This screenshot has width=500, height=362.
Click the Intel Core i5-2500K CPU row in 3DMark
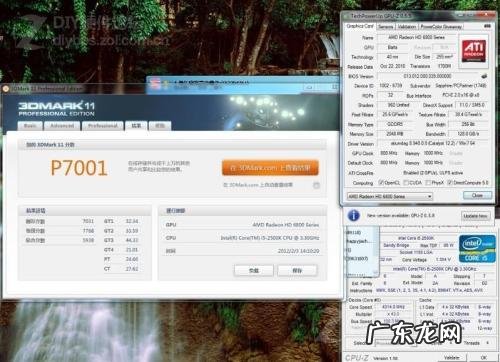coord(242,238)
